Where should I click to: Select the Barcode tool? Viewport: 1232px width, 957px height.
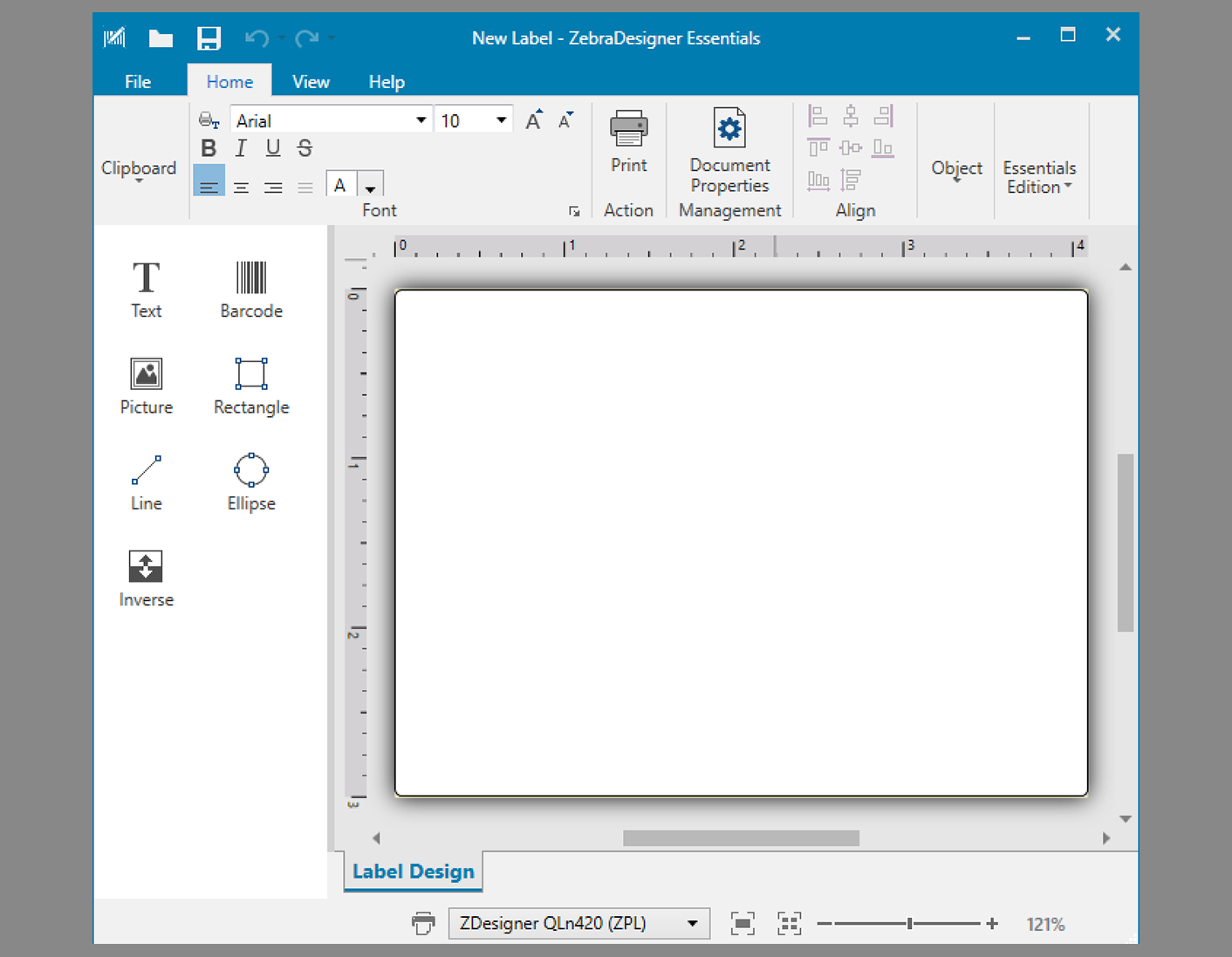tap(250, 289)
